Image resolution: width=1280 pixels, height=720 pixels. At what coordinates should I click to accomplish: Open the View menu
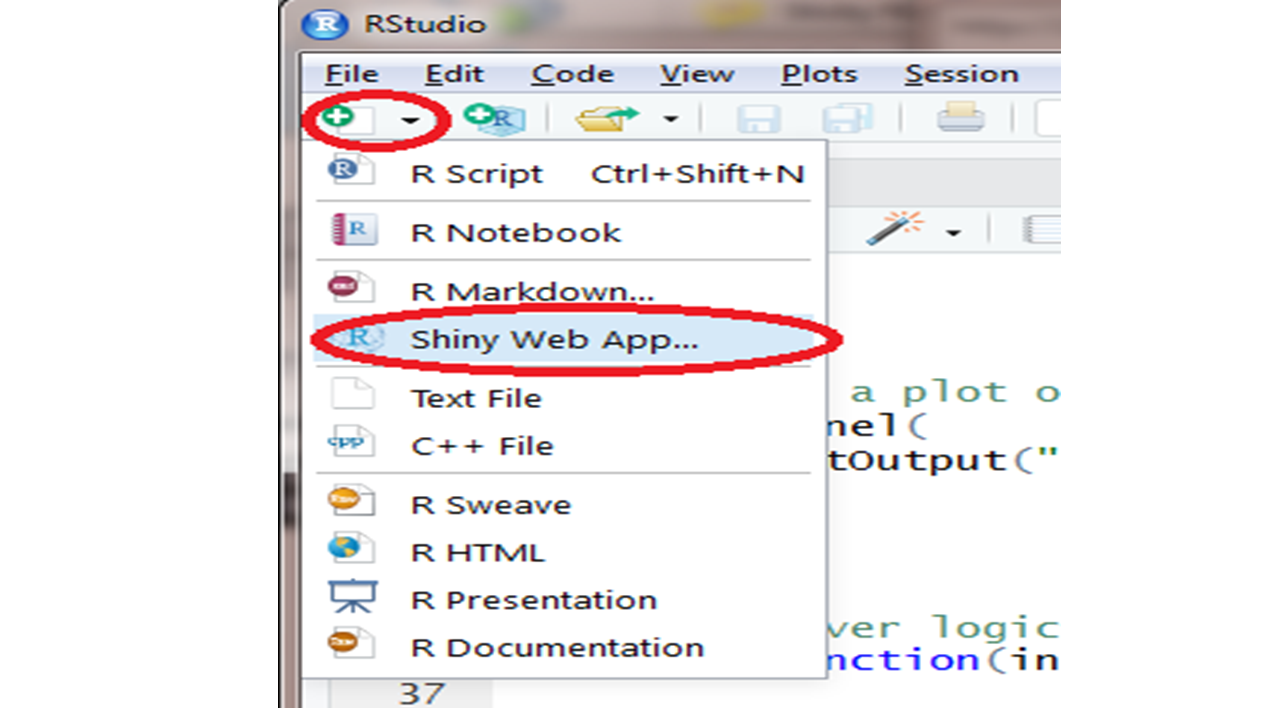(x=697, y=74)
